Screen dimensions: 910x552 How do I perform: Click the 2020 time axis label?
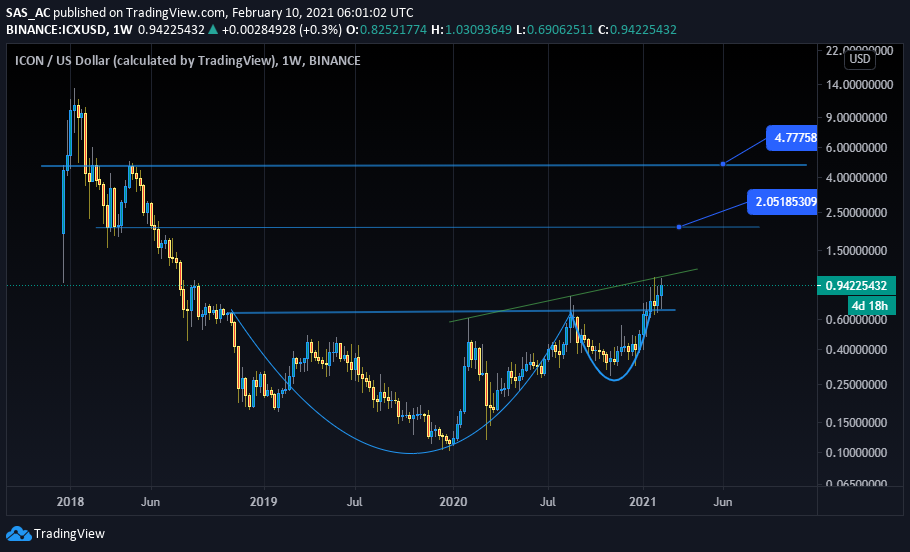tap(453, 501)
